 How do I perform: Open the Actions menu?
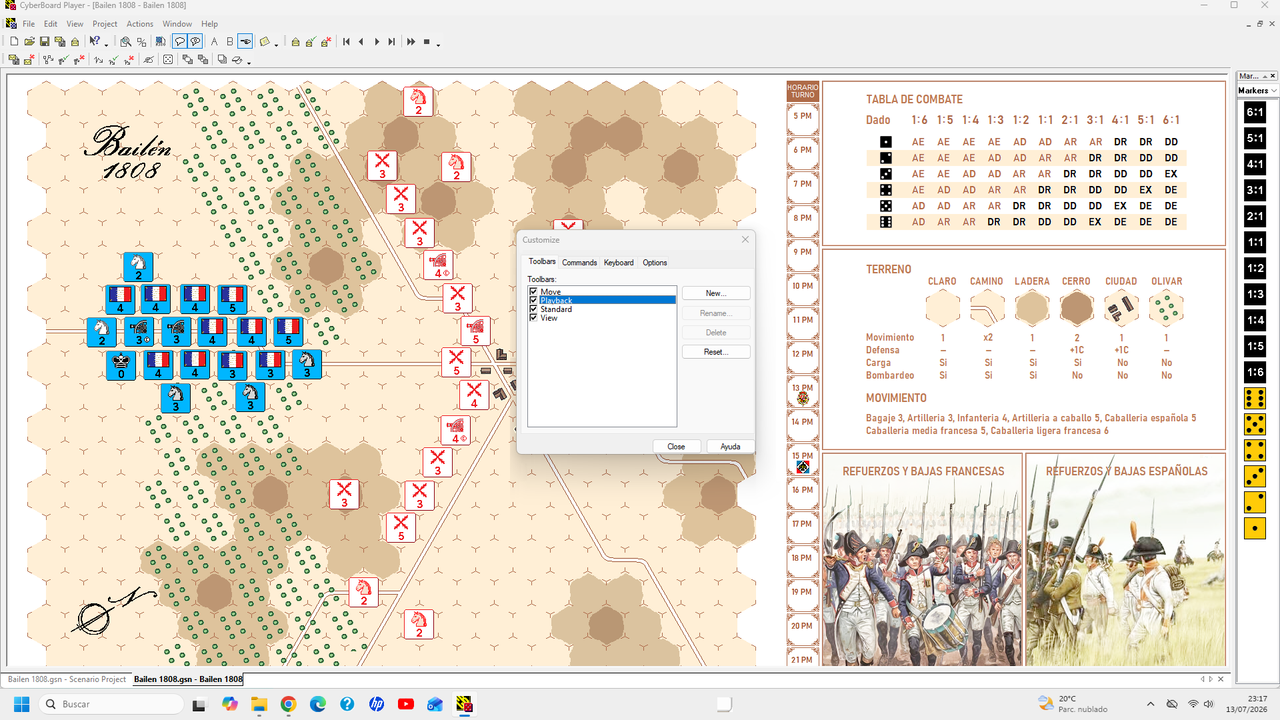140,23
